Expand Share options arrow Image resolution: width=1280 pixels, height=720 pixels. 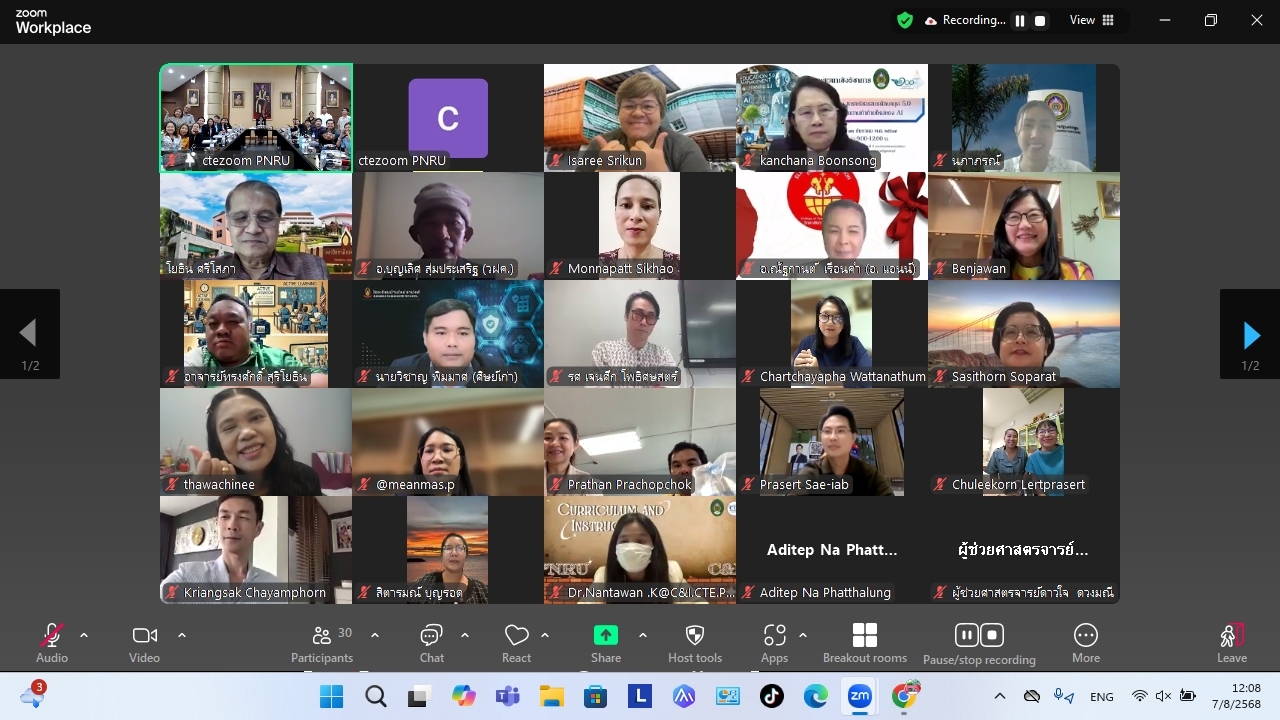(642, 635)
